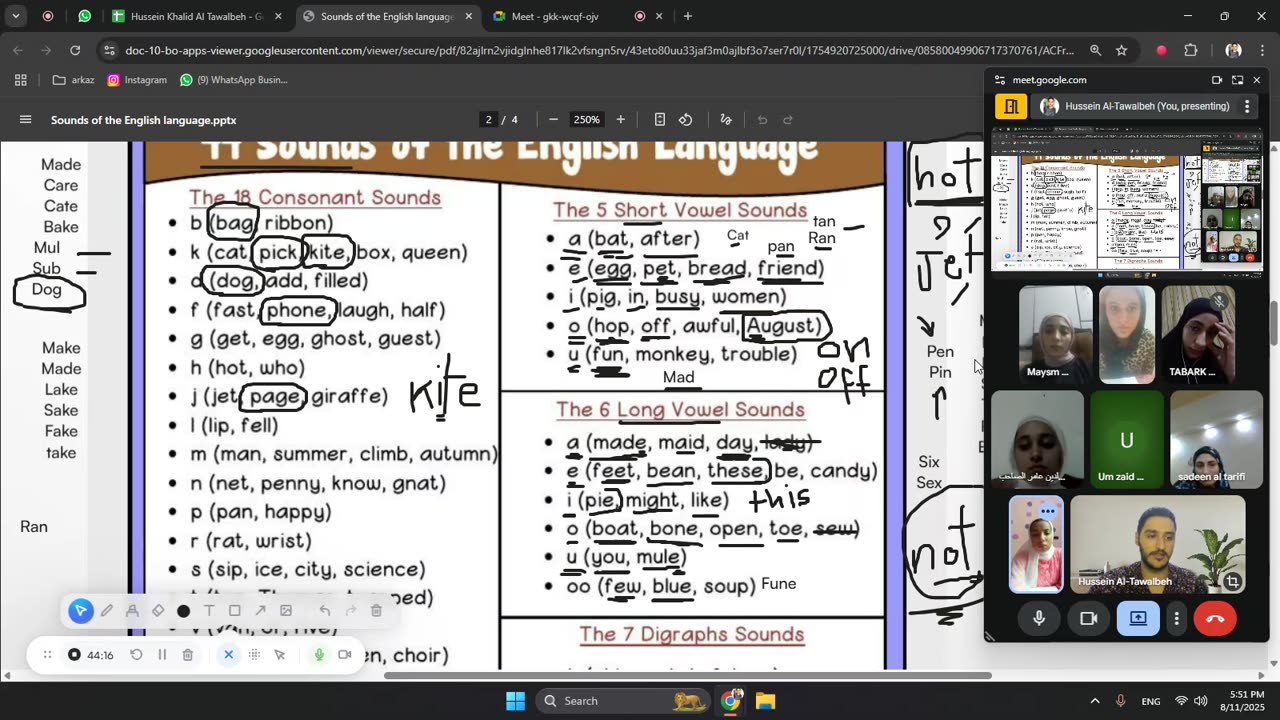Discard recording using trash icon
The width and height of the screenshot is (1280, 720).
click(x=188, y=655)
